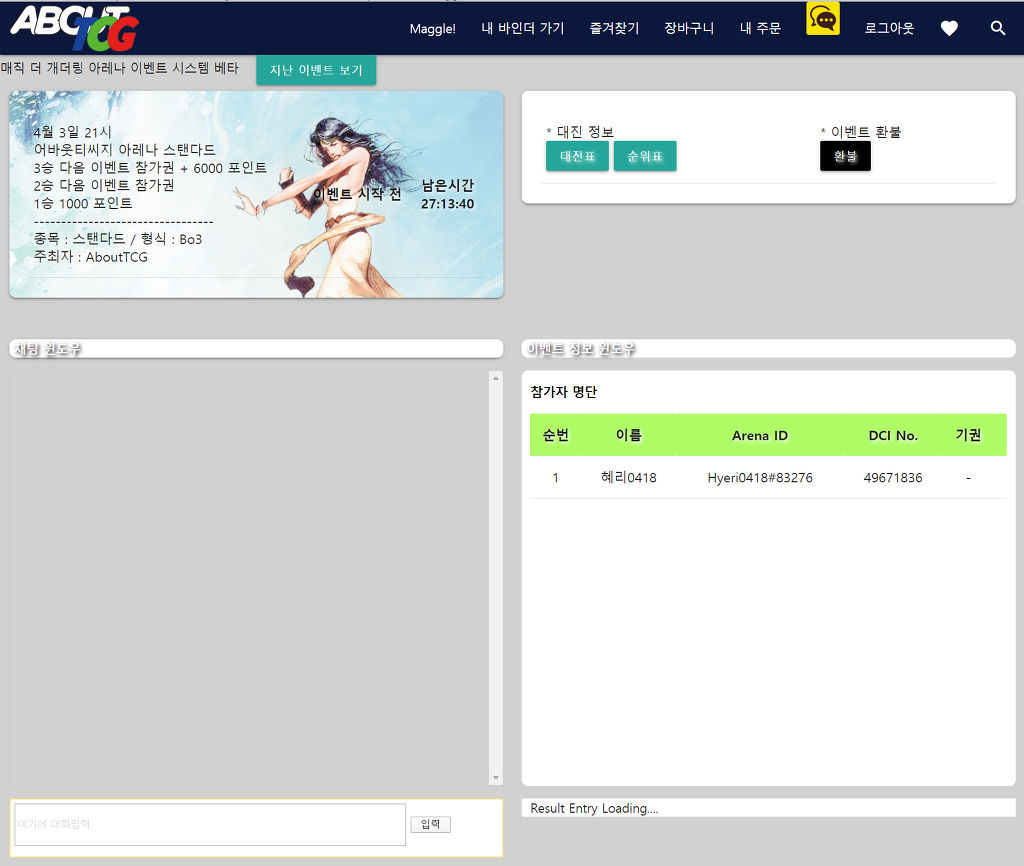Click the 4월 3일 21시 date text
The height and width of the screenshot is (866, 1024).
click(72, 132)
